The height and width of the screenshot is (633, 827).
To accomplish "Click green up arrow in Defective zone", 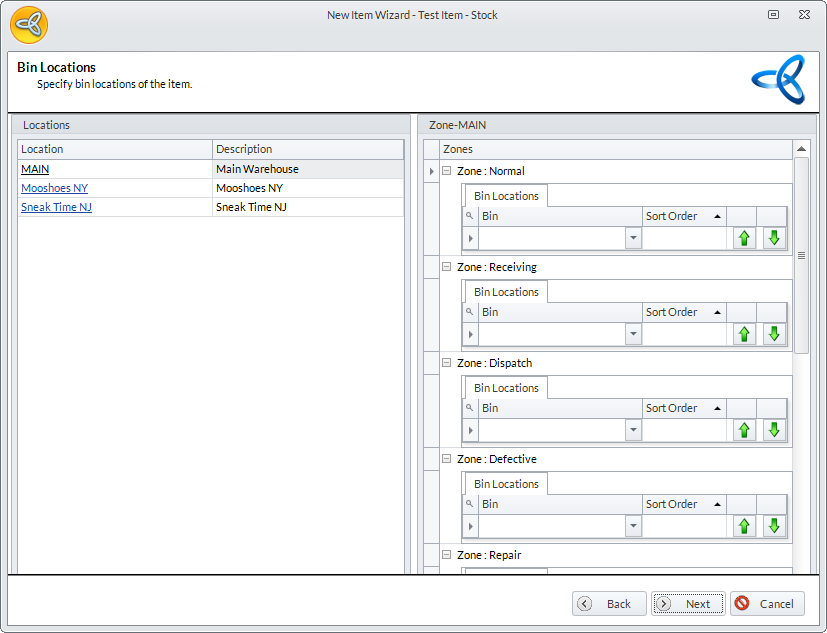I will click(743, 526).
